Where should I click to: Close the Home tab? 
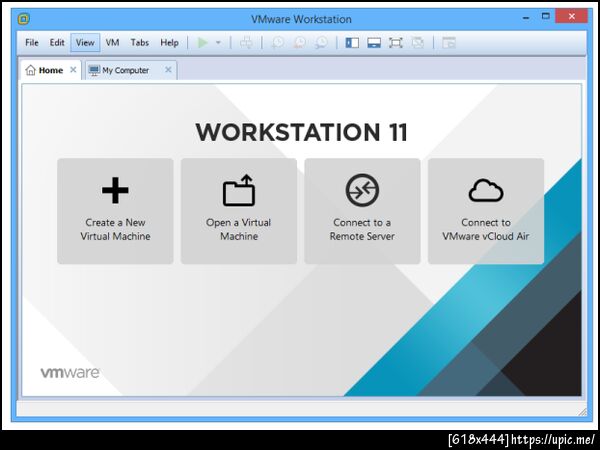[73, 70]
